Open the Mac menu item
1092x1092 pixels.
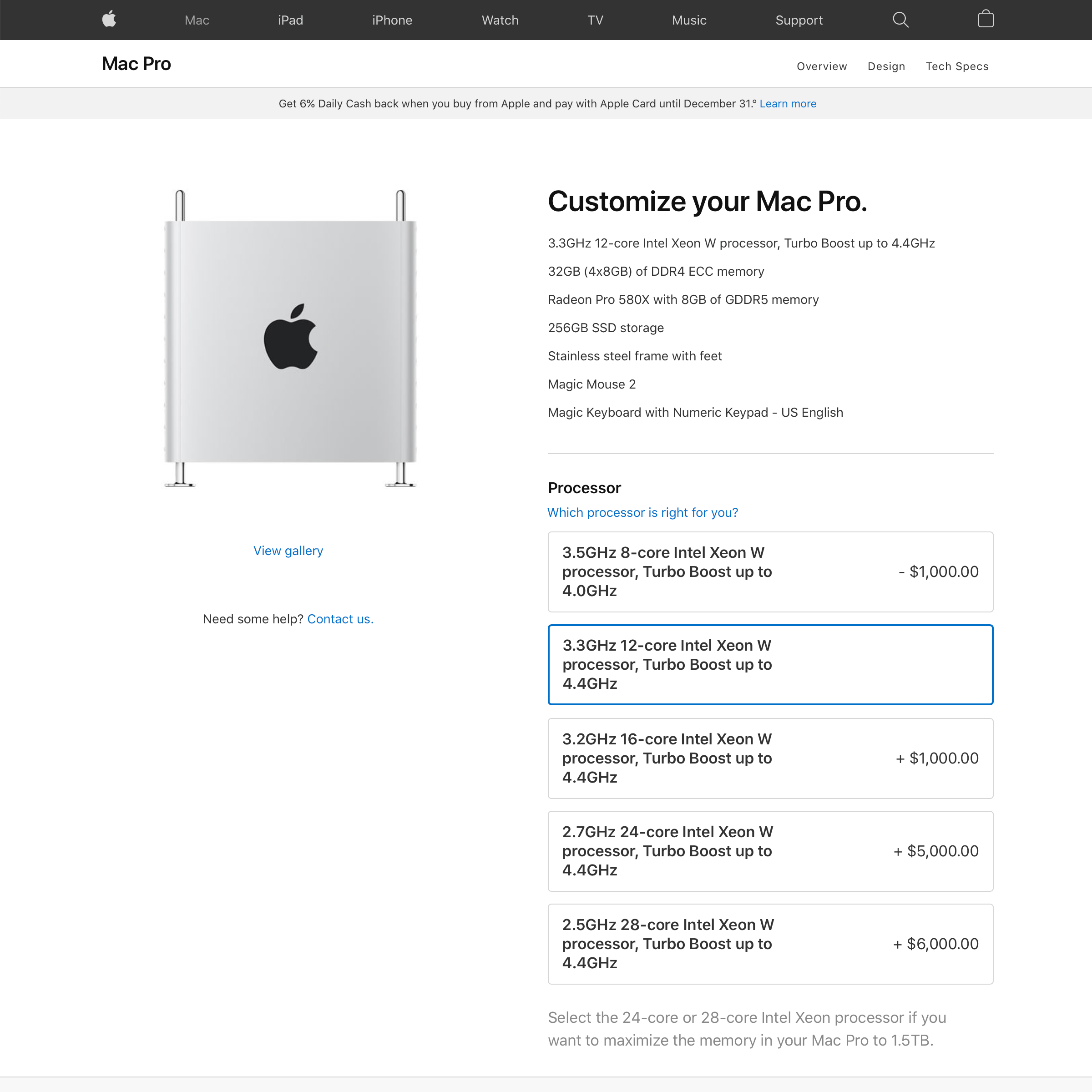197,20
